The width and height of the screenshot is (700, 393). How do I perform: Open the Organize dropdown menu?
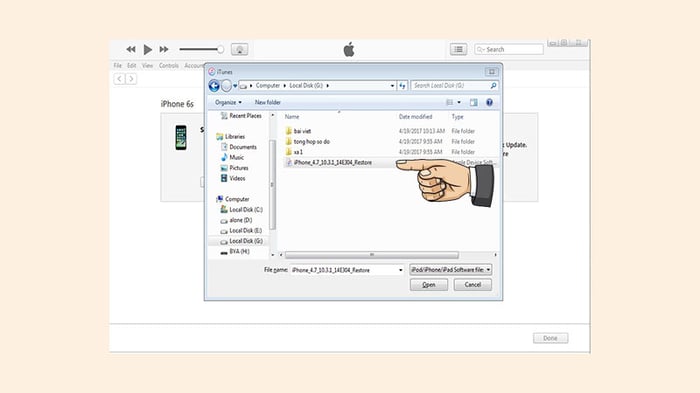click(x=228, y=102)
